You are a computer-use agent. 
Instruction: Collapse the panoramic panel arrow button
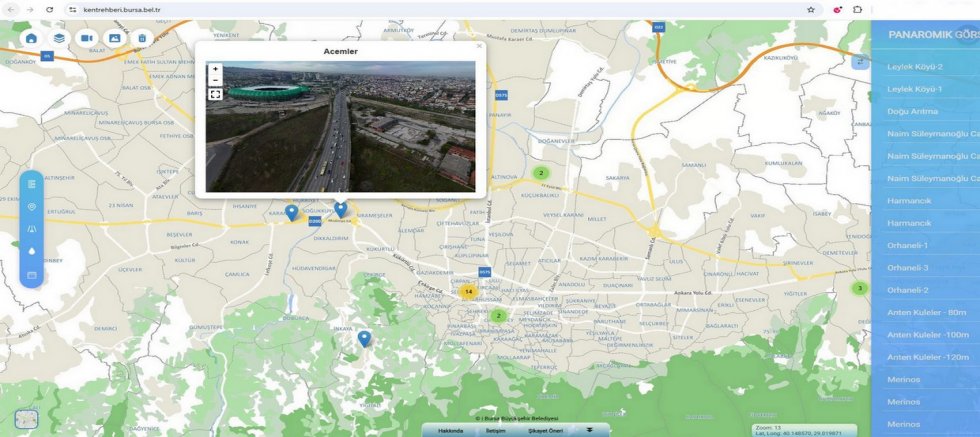point(861,61)
